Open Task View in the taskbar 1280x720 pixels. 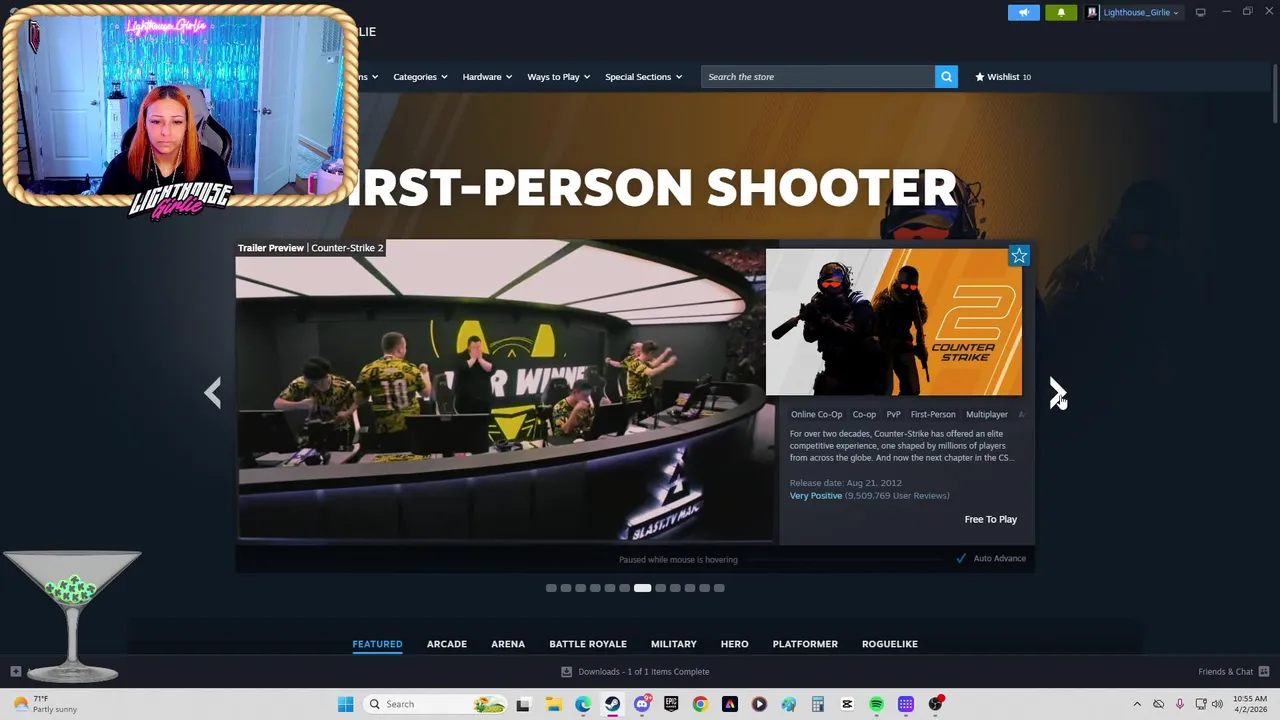(x=523, y=704)
